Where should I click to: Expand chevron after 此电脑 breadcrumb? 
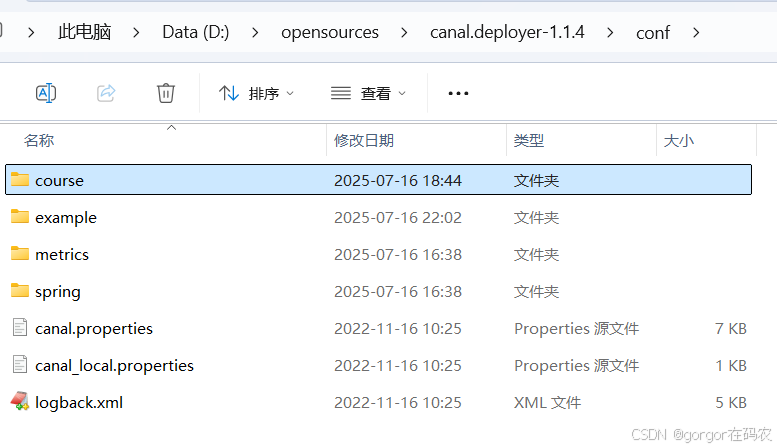(136, 33)
